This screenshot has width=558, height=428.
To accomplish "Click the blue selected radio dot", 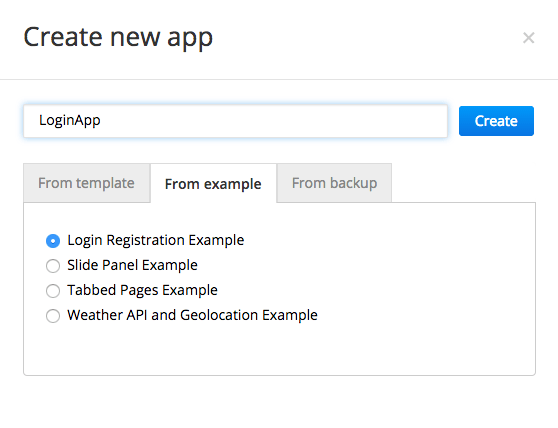I will pos(53,241).
